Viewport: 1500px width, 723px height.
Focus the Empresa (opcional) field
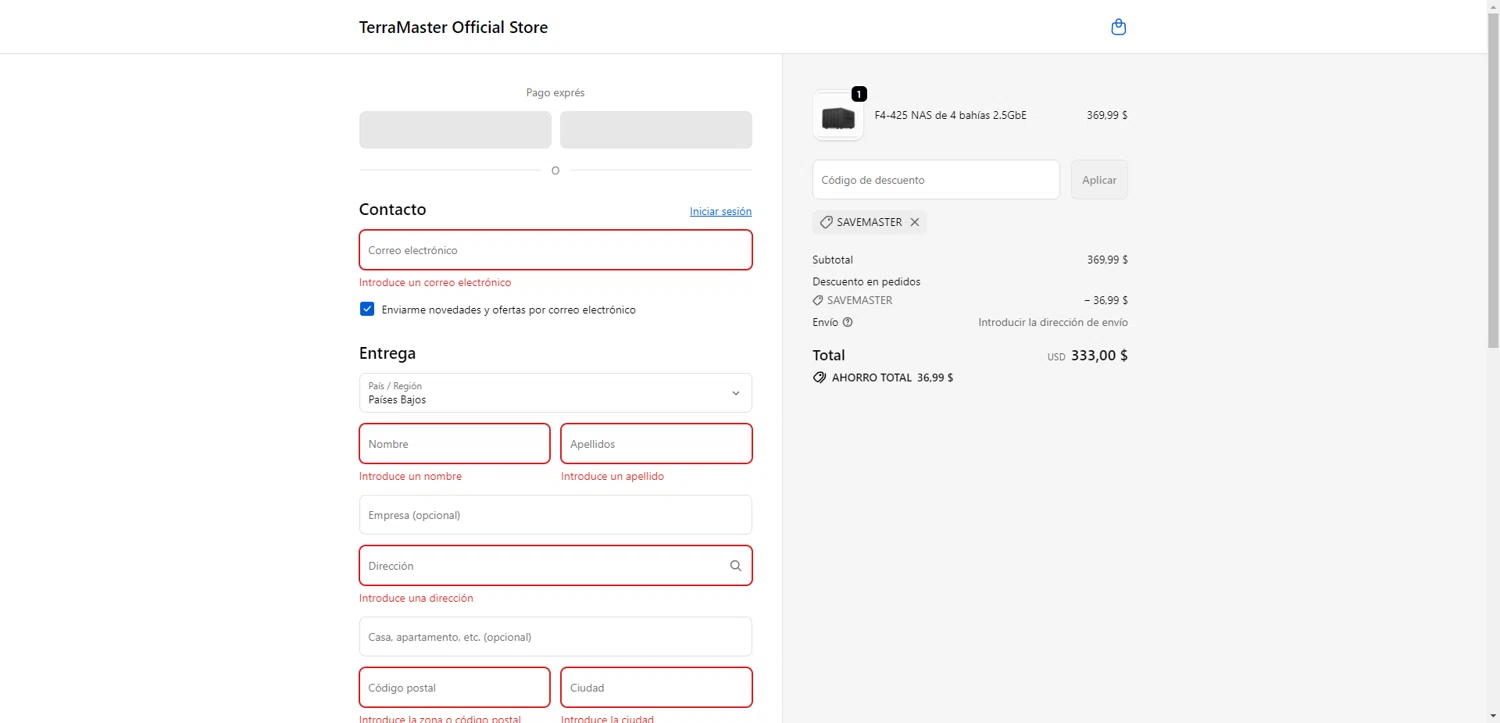coord(555,515)
